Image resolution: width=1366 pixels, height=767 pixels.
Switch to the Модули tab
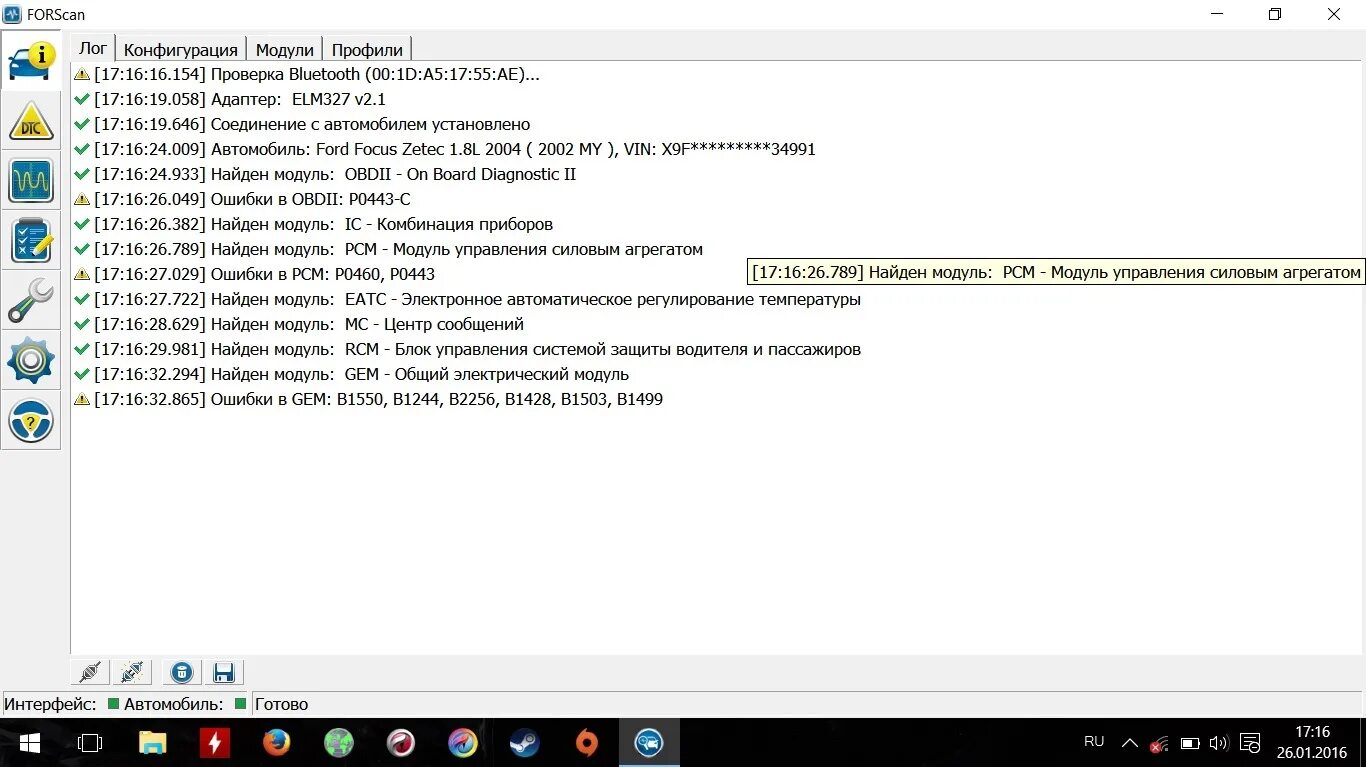coord(285,49)
